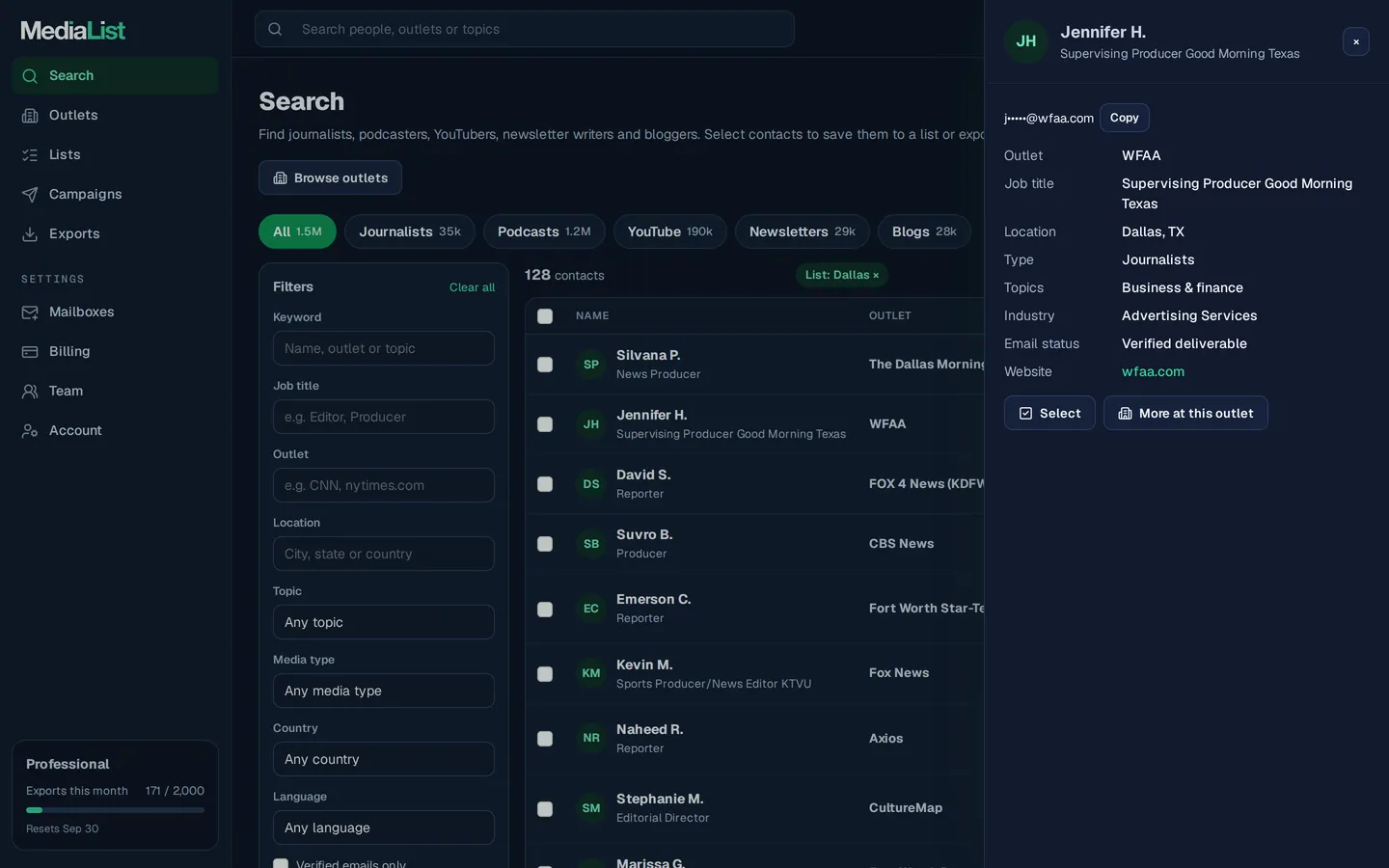This screenshot has height=868, width=1389.
Task: Open the Any topic dropdown
Action: point(384,622)
